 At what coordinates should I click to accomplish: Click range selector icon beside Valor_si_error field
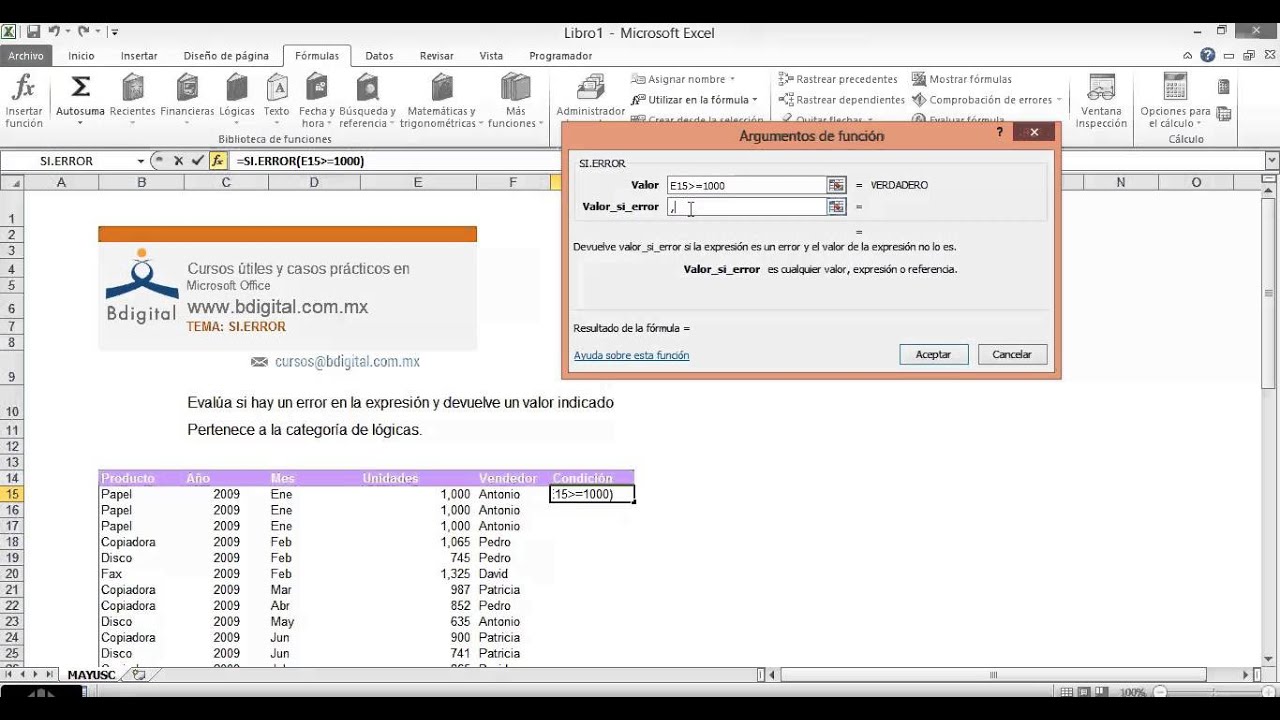tap(836, 206)
